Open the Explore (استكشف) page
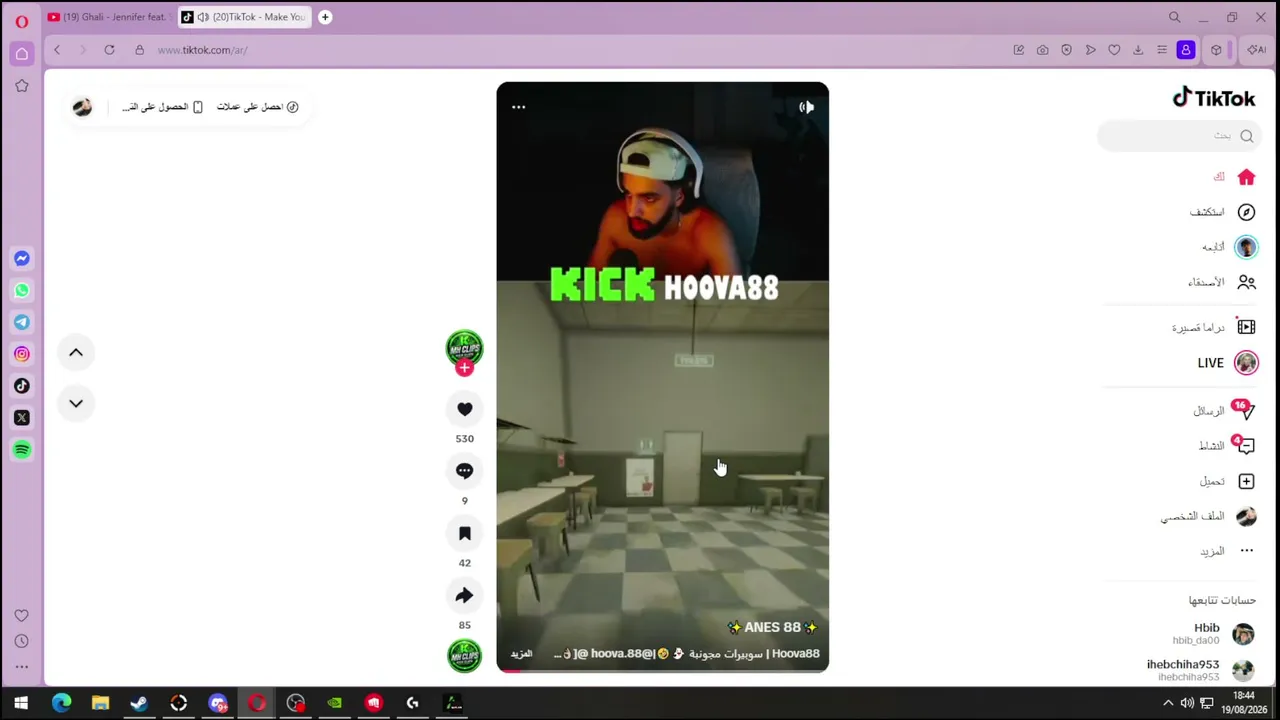 1222,212
